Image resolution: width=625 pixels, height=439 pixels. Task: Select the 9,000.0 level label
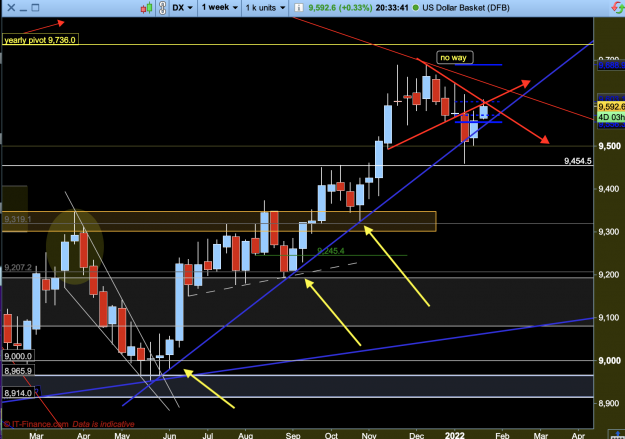click(18, 356)
